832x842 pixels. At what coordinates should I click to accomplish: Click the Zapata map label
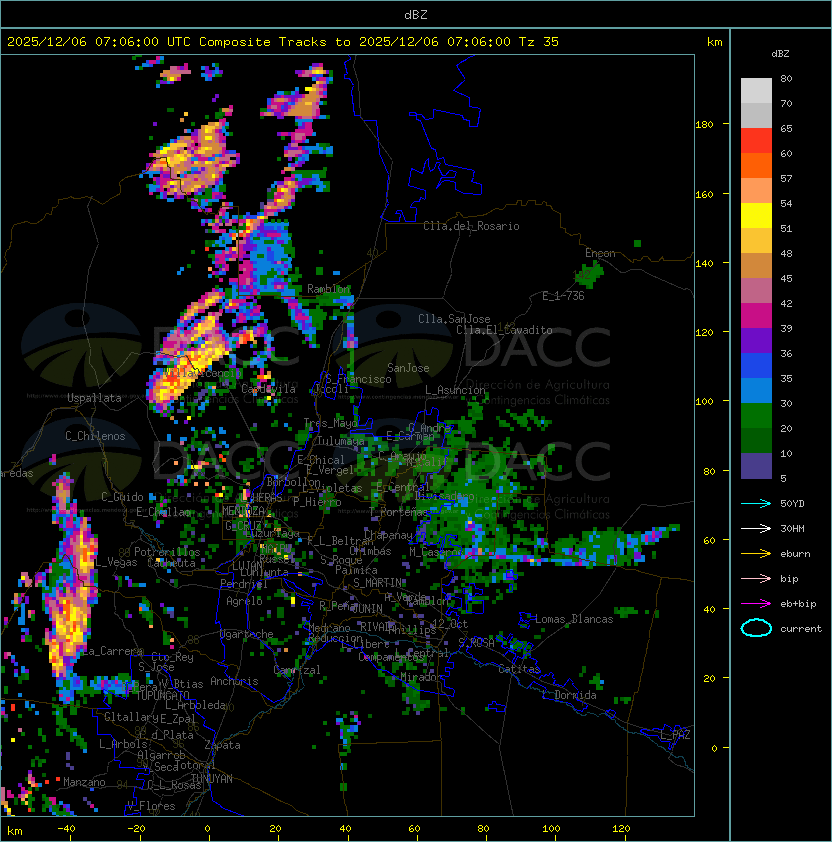pyautogui.click(x=222, y=745)
